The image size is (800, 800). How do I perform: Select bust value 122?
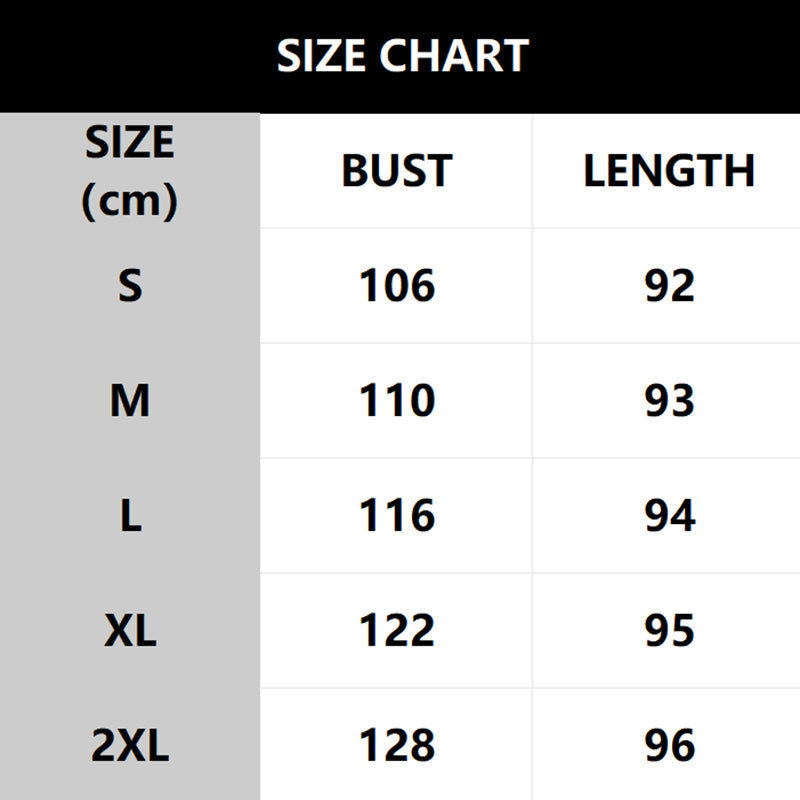[397, 631]
